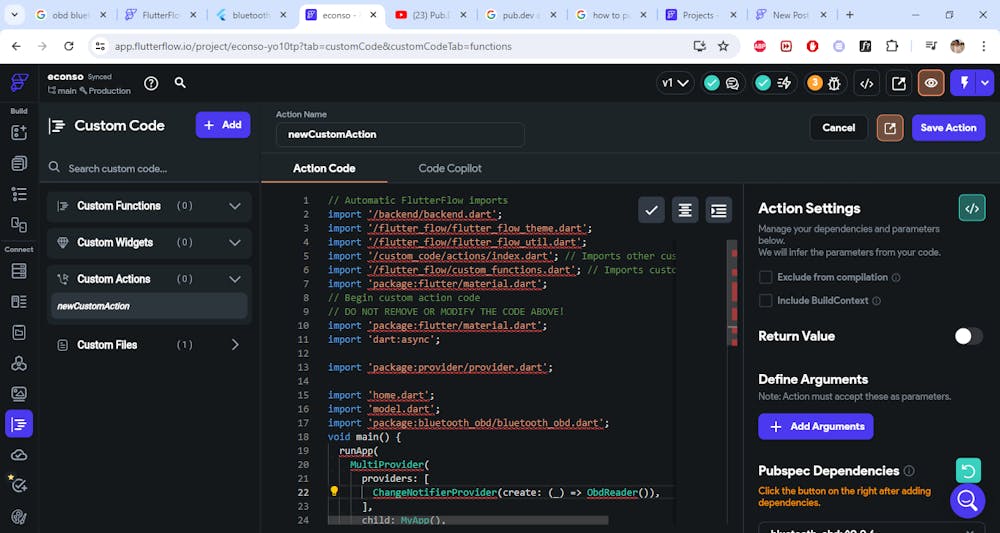The width and height of the screenshot is (1000, 533).
Task: Switch to the Code Copilot tab
Action: [x=450, y=168]
